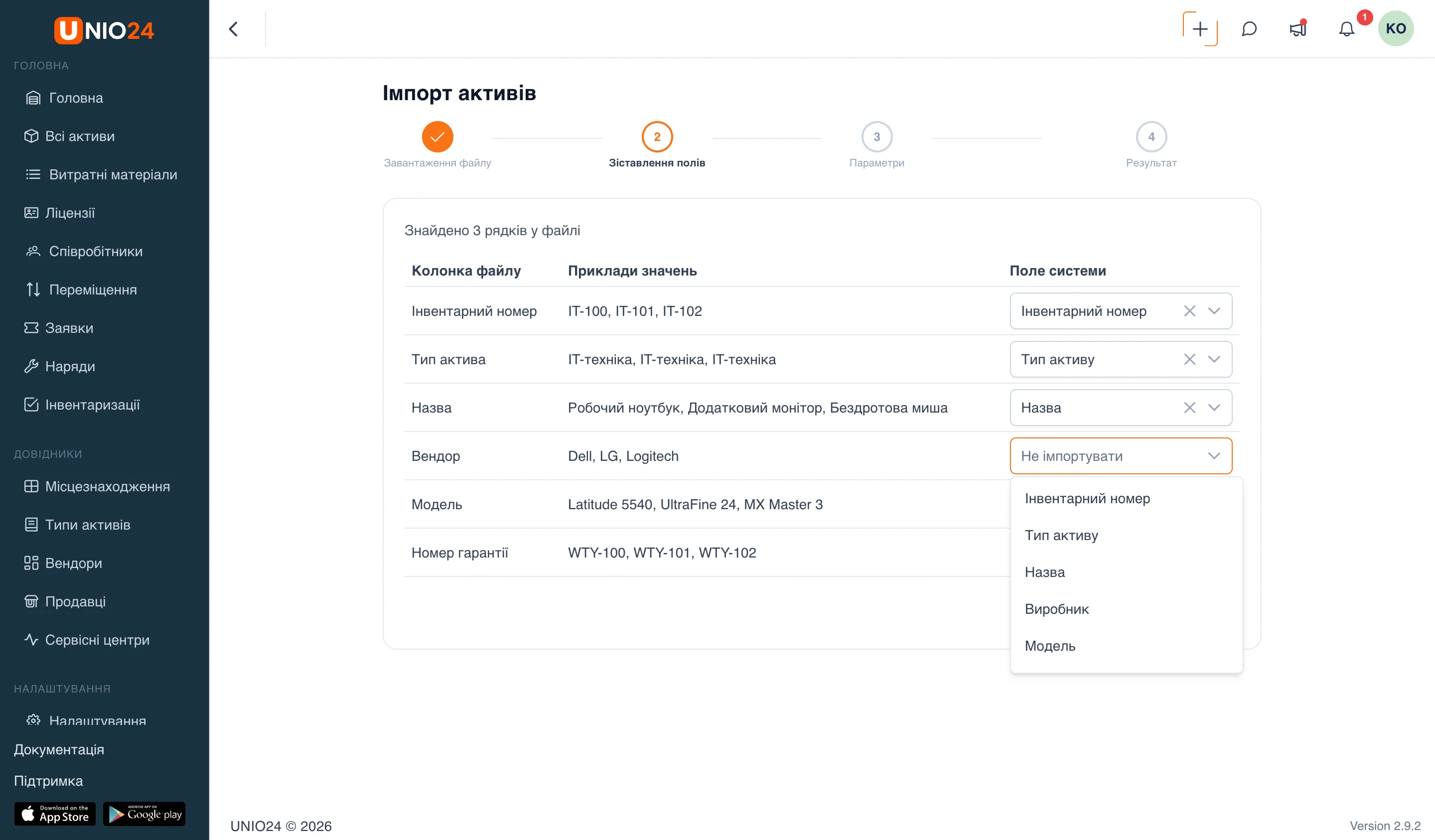Click the Типи активів document icon

pyautogui.click(x=31, y=525)
